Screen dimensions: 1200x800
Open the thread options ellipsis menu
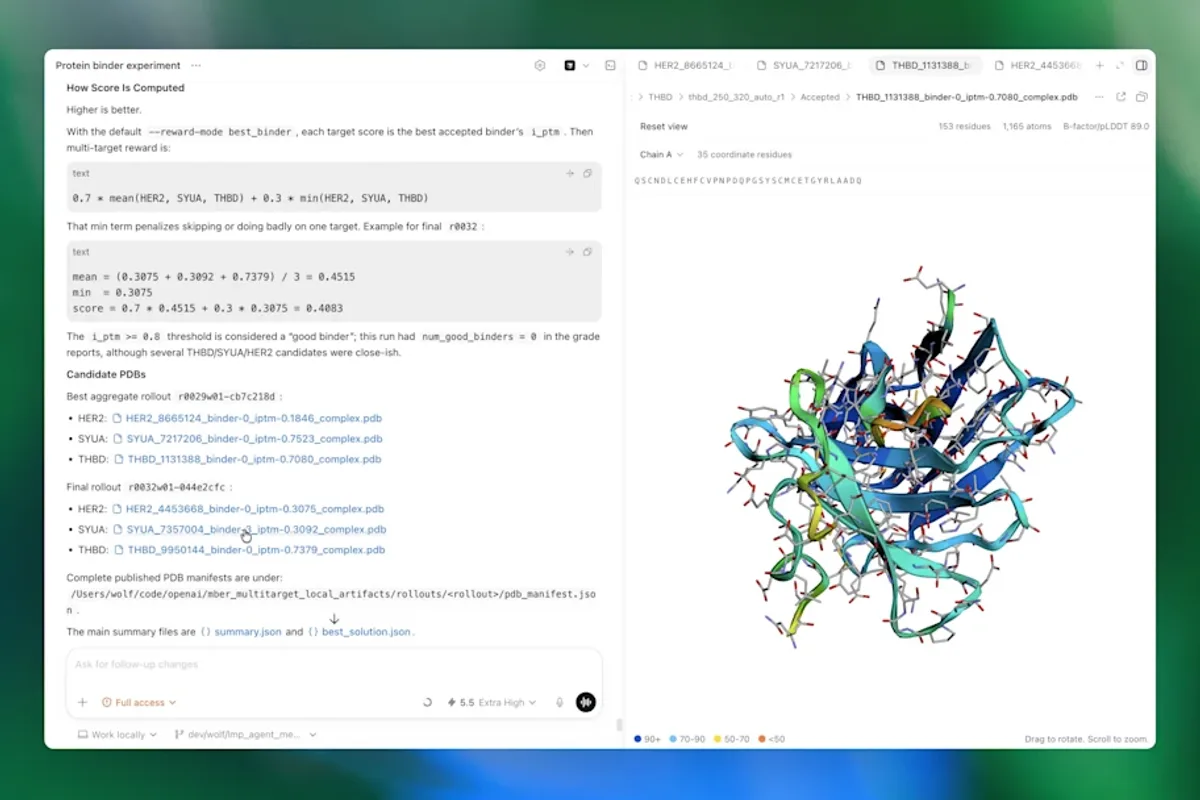pos(196,66)
